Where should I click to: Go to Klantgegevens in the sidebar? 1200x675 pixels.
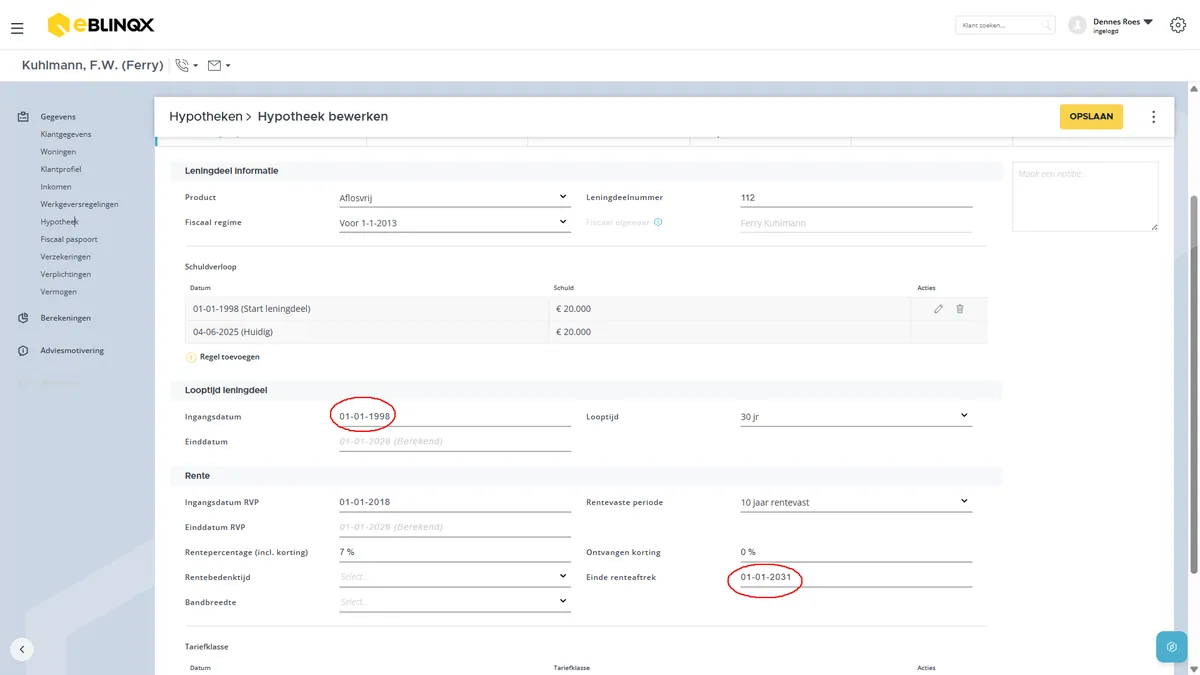66,134
